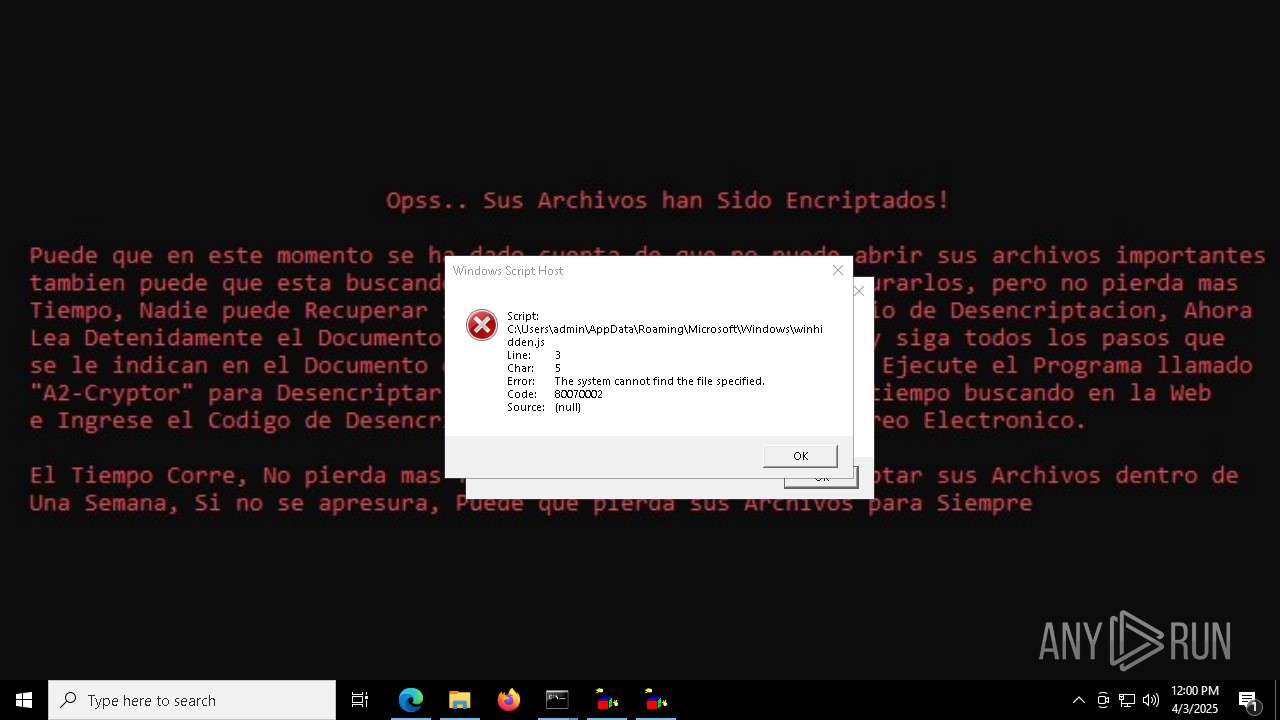Image resolution: width=1280 pixels, height=720 pixels.
Task: Click the taskbar search box
Action: (x=192, y=700)
